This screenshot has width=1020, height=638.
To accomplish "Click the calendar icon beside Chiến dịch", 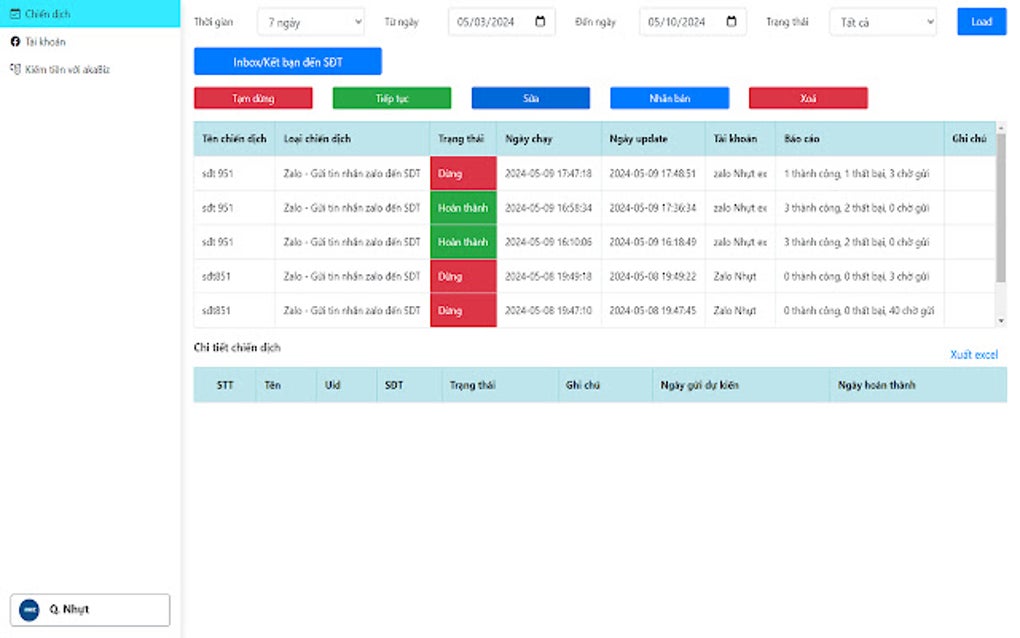I will [15, 13].
